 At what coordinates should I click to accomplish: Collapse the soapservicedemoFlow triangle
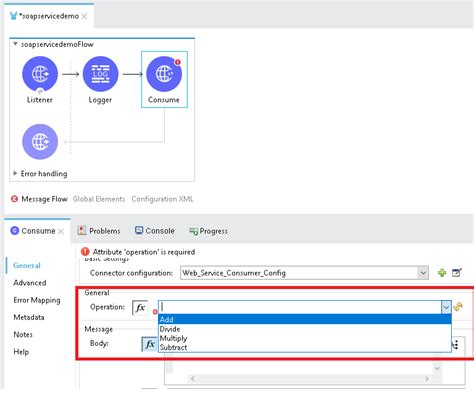15,44
